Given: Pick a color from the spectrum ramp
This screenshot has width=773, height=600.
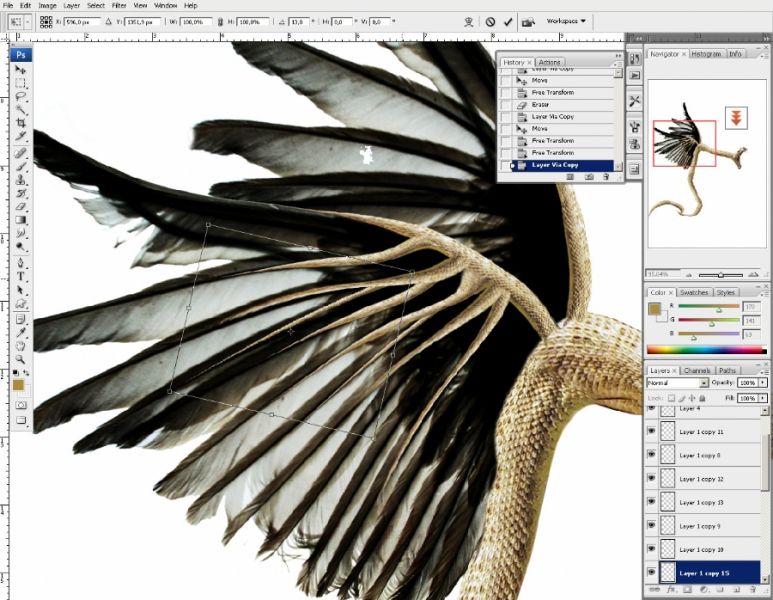Looking at the screenshot, I should [x=707, y=350].
